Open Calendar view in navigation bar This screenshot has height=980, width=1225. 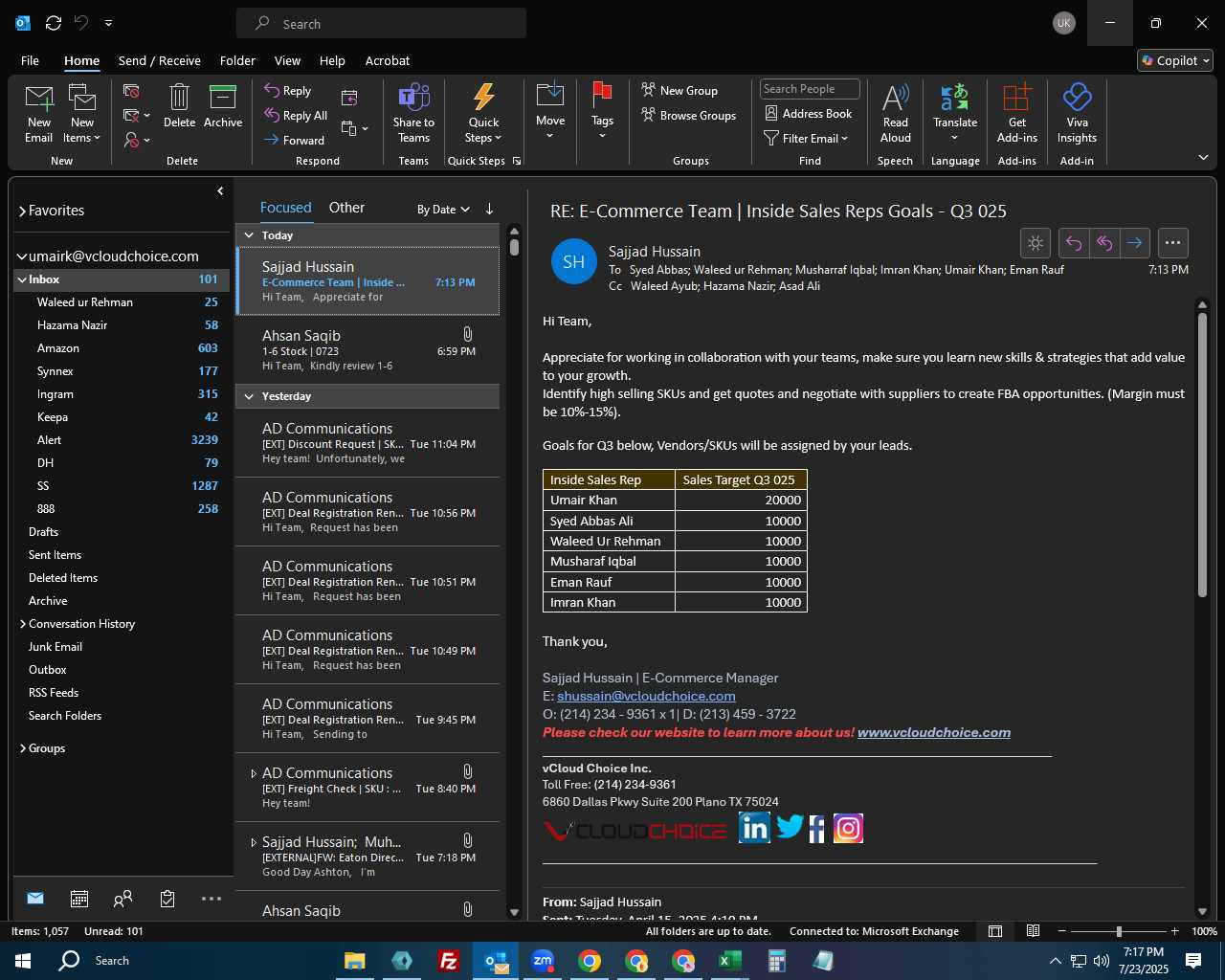79,899
